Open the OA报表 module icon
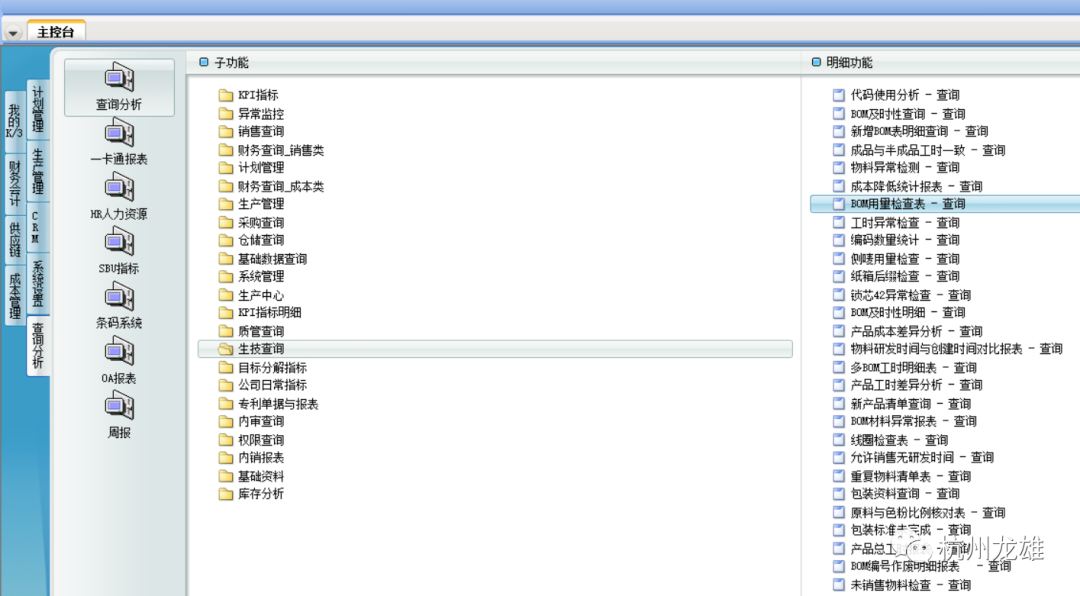This screenshot has height=596, width=1080. pyautogui.click(x=119, y=353)
